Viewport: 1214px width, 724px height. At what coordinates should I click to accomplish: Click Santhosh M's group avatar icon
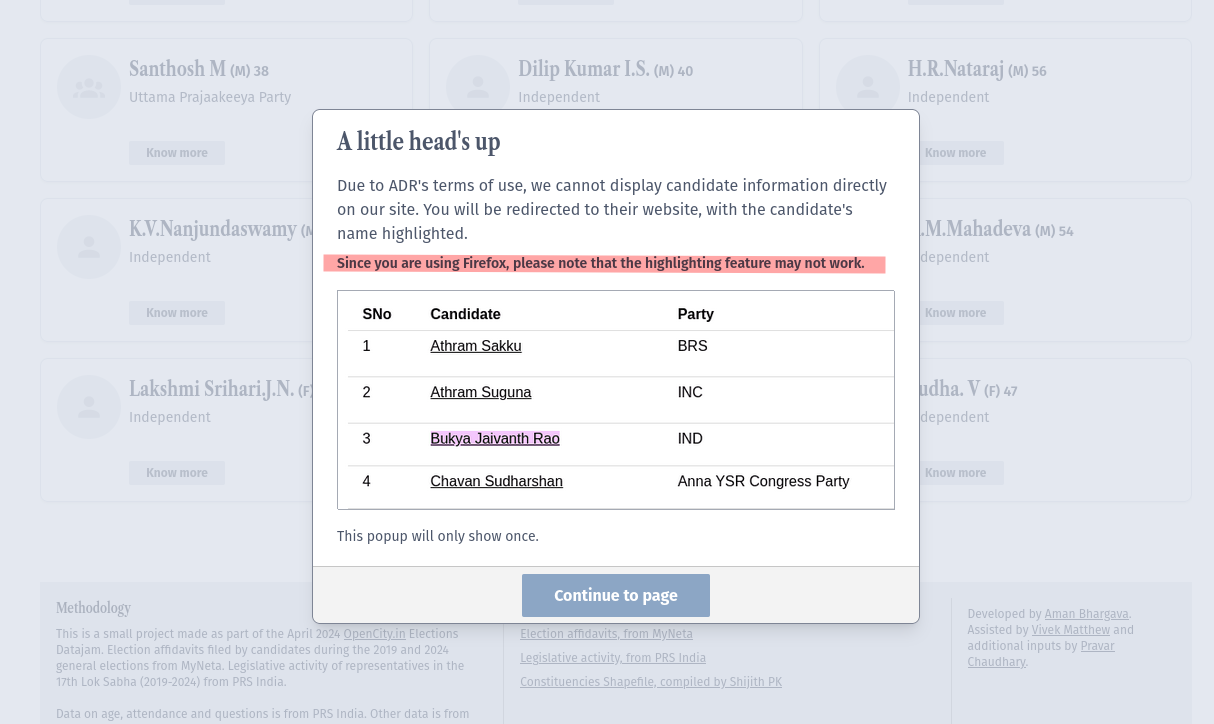pos(89,87)
